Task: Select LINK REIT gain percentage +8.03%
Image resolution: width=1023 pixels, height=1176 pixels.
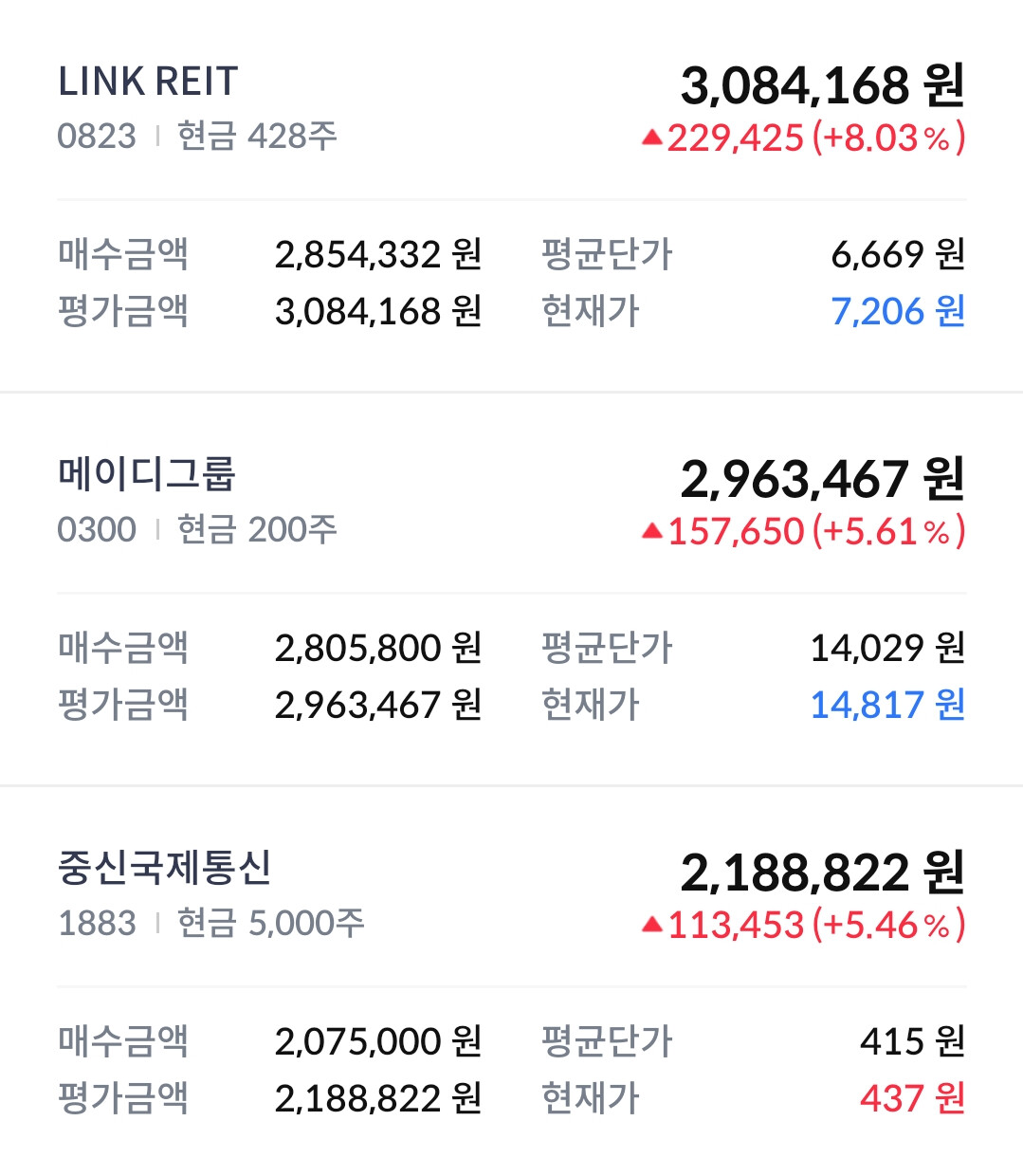Action: pos(888,138)
